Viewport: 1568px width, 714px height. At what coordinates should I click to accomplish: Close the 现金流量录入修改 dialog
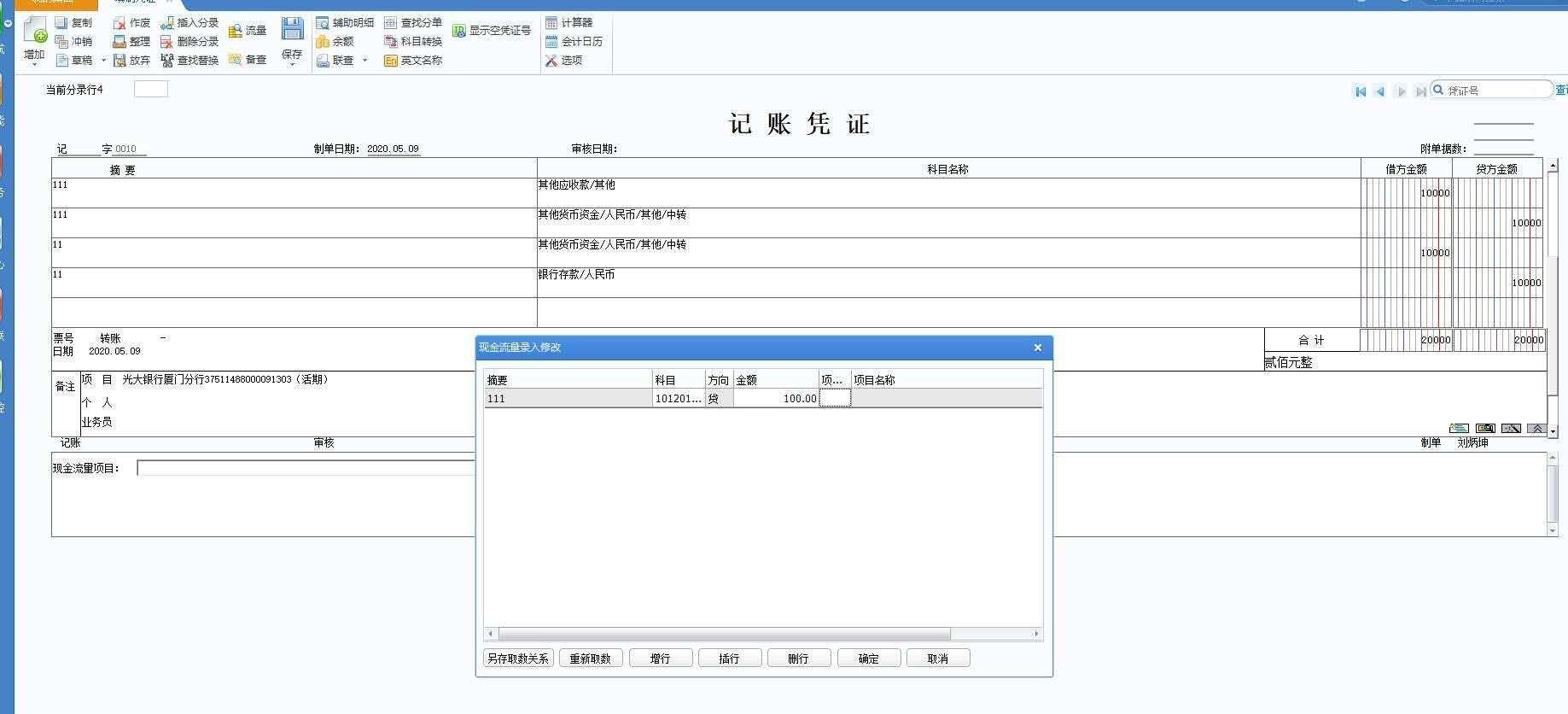click(x=1038, y=348)
